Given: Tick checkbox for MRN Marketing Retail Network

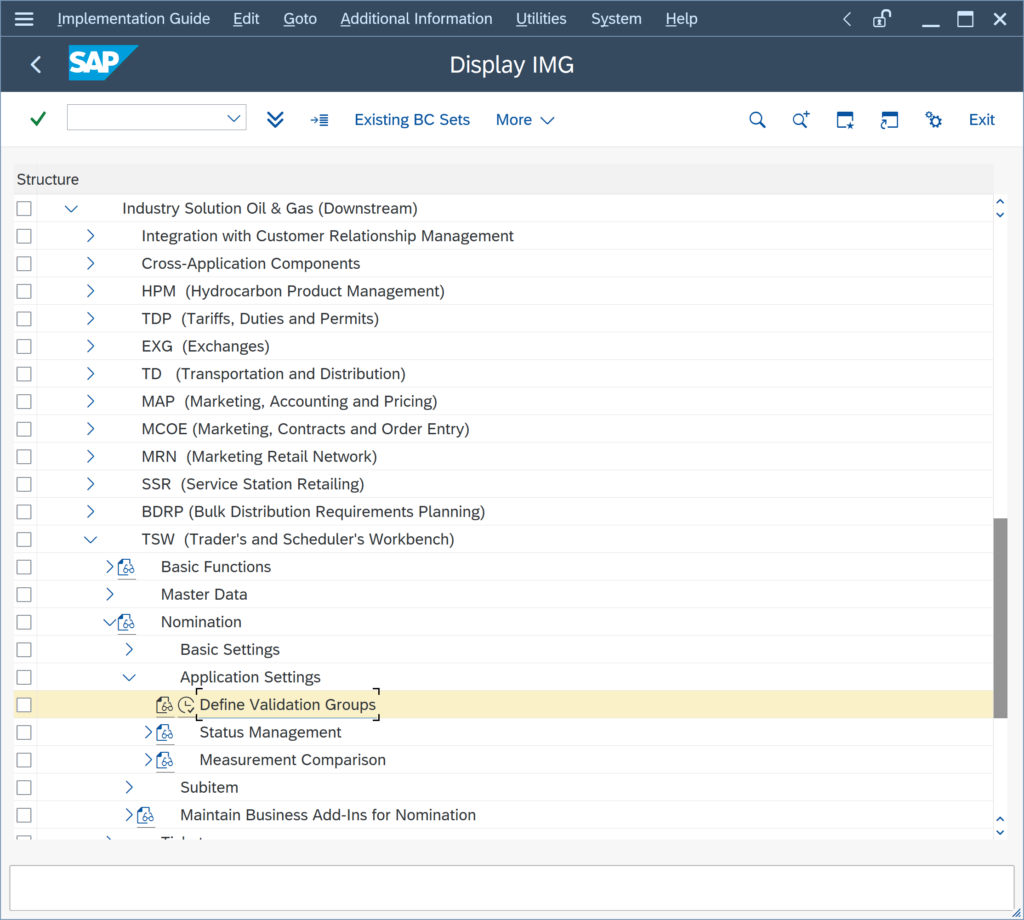Looking at the screenshot, I should [24, 456].
